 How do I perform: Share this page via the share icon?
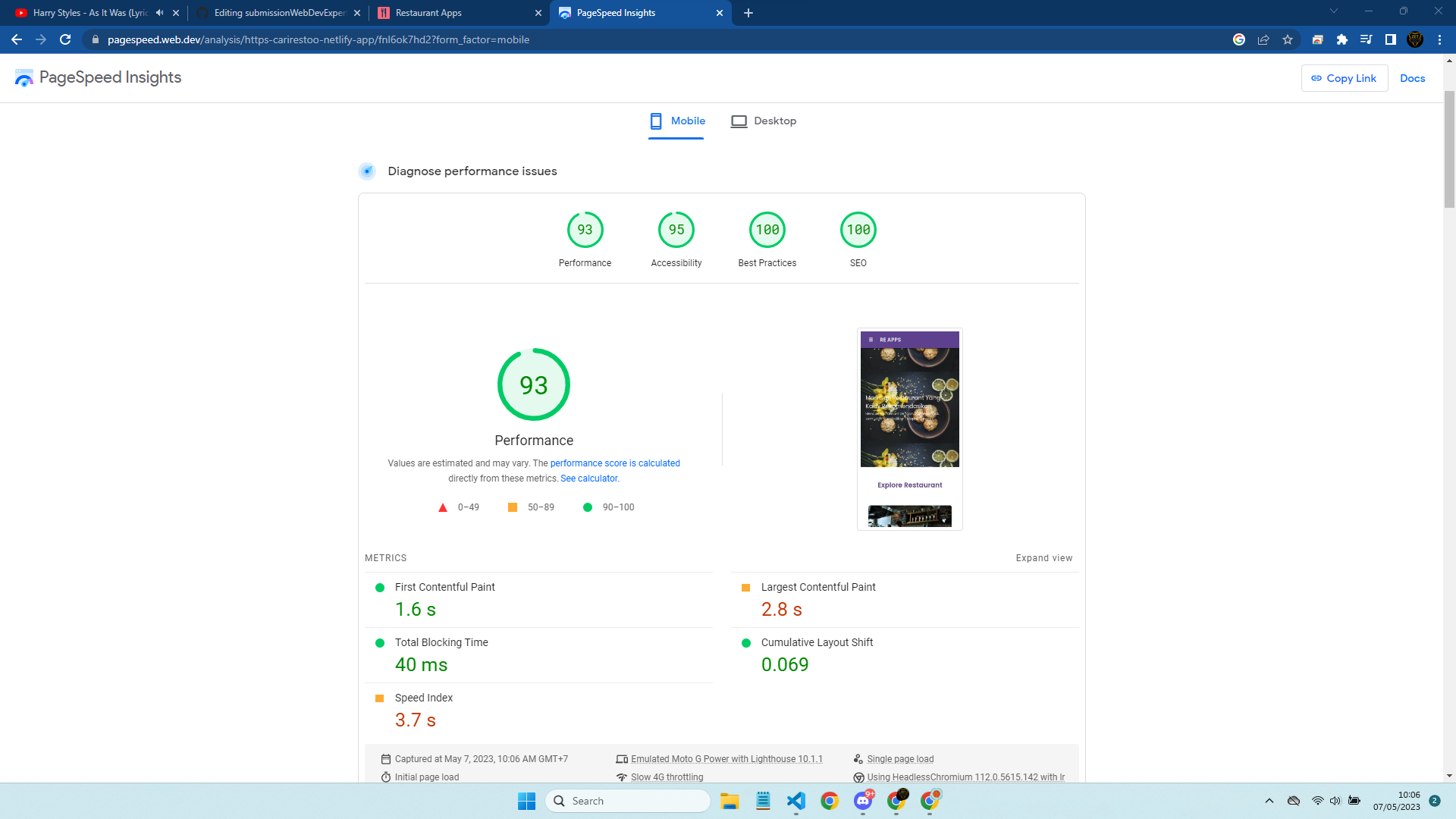1263,39
